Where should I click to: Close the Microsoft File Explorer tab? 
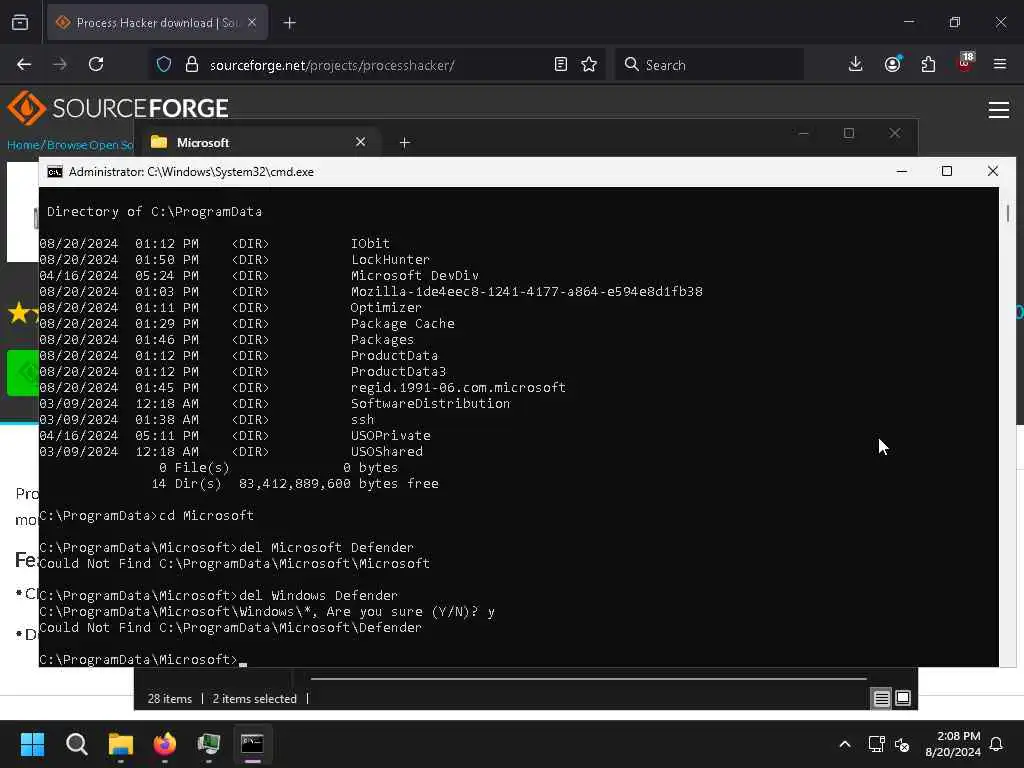click(360, 142)
